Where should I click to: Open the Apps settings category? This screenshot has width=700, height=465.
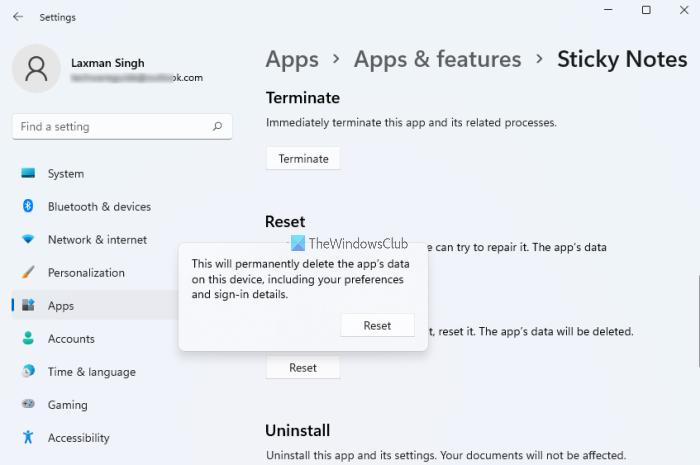[61, 306]
